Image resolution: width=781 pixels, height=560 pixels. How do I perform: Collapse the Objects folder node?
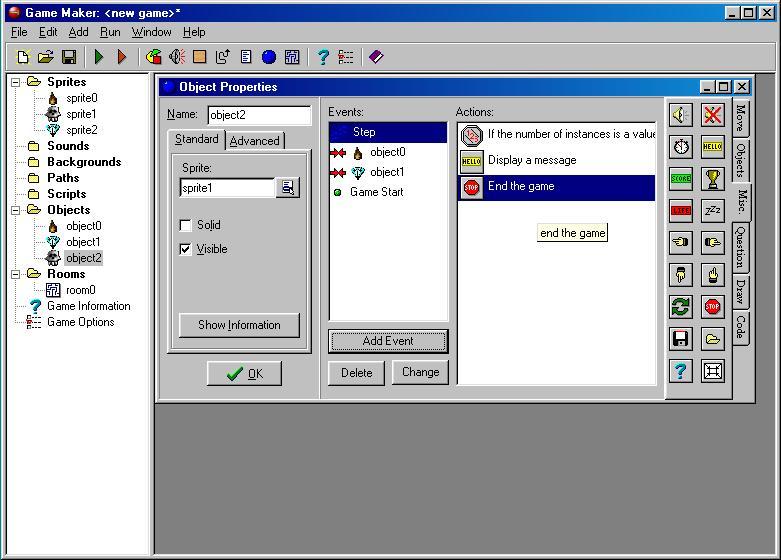pyautogui.click(x=16, y=210)
